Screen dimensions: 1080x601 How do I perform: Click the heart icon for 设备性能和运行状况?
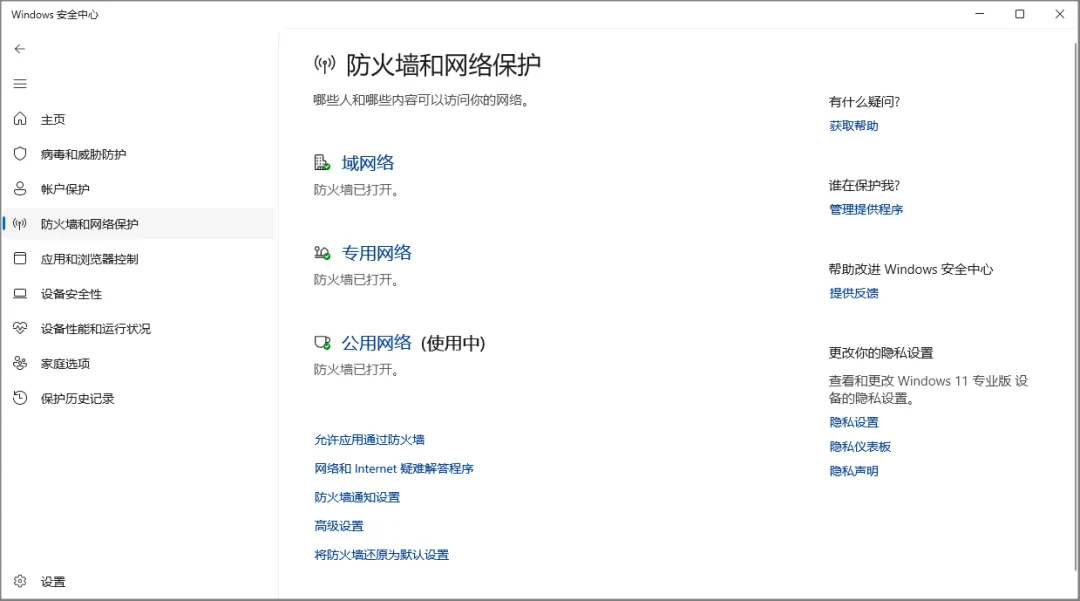tap(20, 328)
